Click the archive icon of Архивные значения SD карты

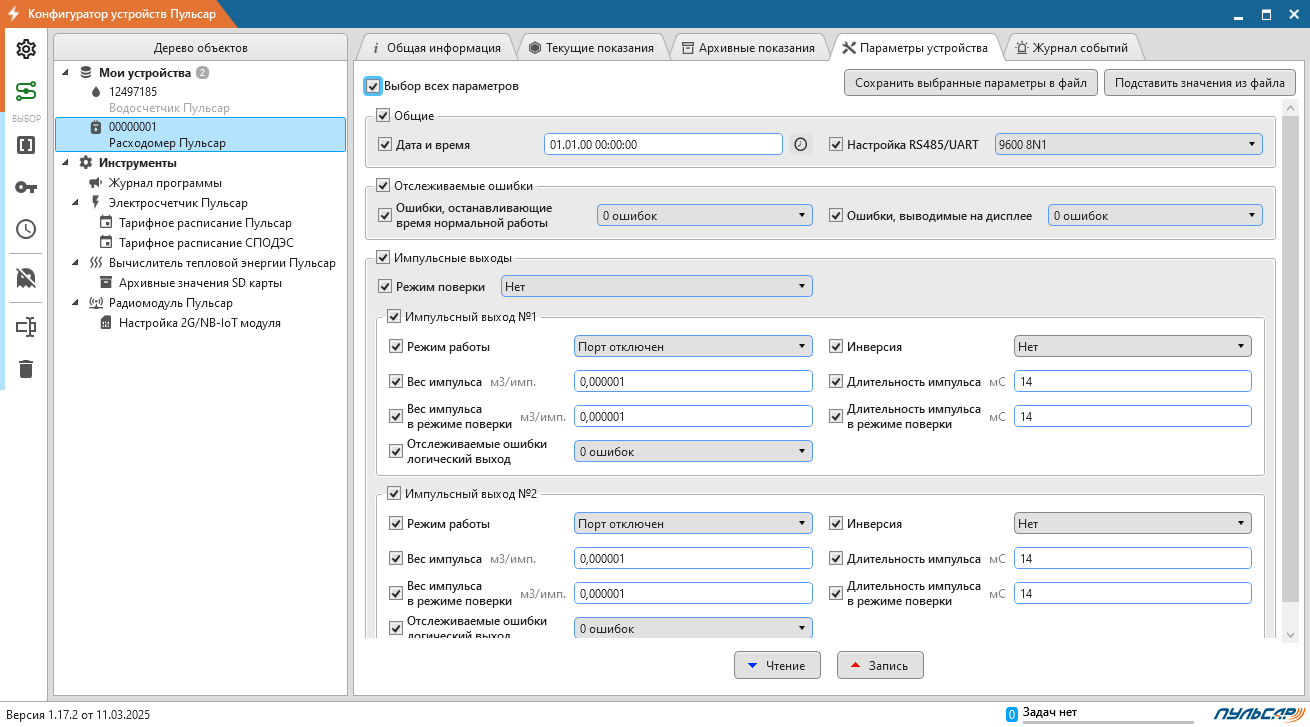106,283
